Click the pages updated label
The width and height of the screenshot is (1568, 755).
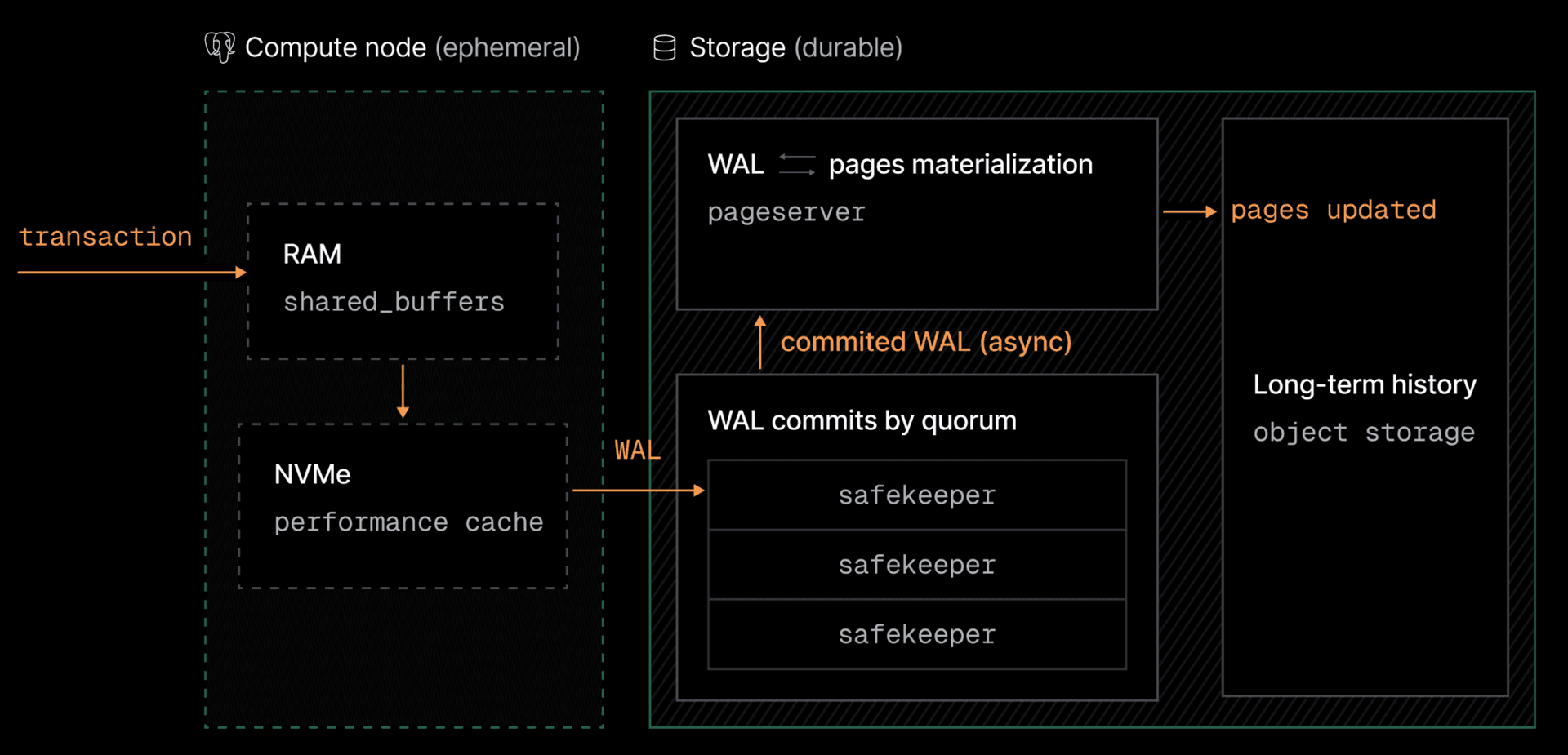coord(1334,210)
